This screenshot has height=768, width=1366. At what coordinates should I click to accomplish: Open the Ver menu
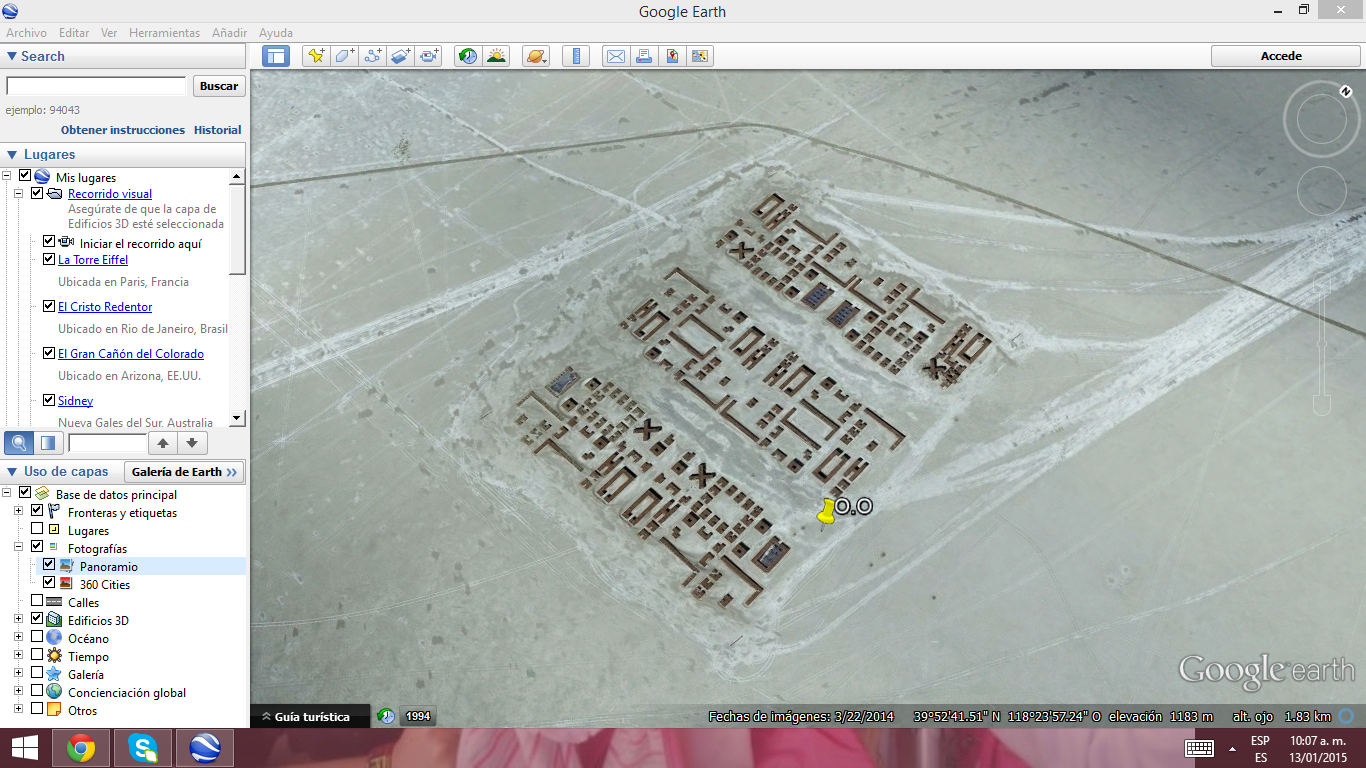click(109, 33)
